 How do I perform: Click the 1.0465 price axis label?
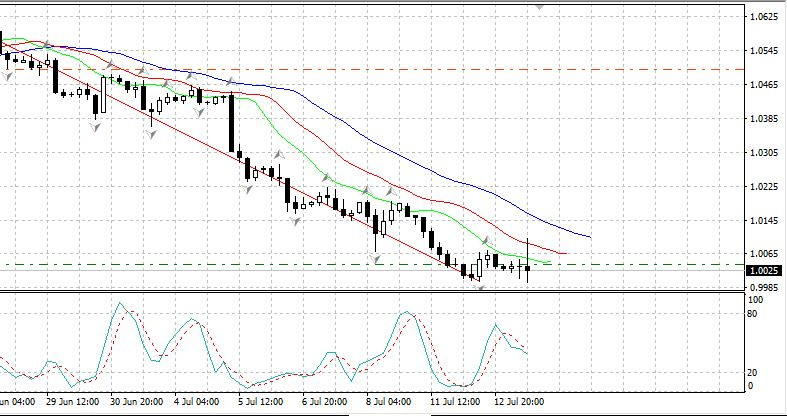[763, 84]
